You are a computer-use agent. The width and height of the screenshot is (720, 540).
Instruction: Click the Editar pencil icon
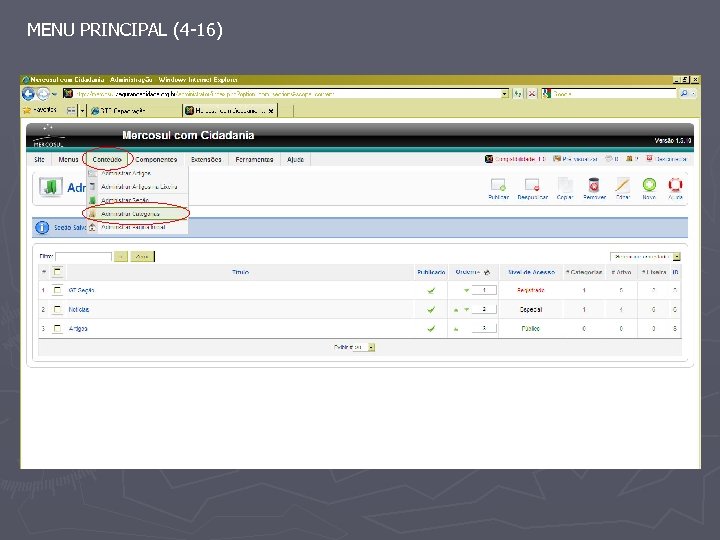[x=623, y=185]
